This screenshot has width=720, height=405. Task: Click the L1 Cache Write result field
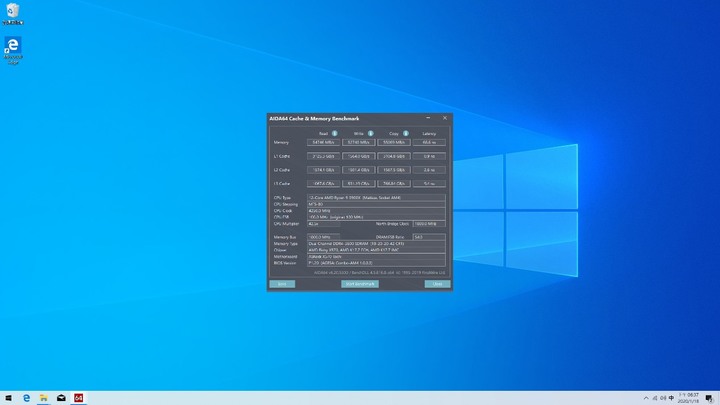pos(359,156)
